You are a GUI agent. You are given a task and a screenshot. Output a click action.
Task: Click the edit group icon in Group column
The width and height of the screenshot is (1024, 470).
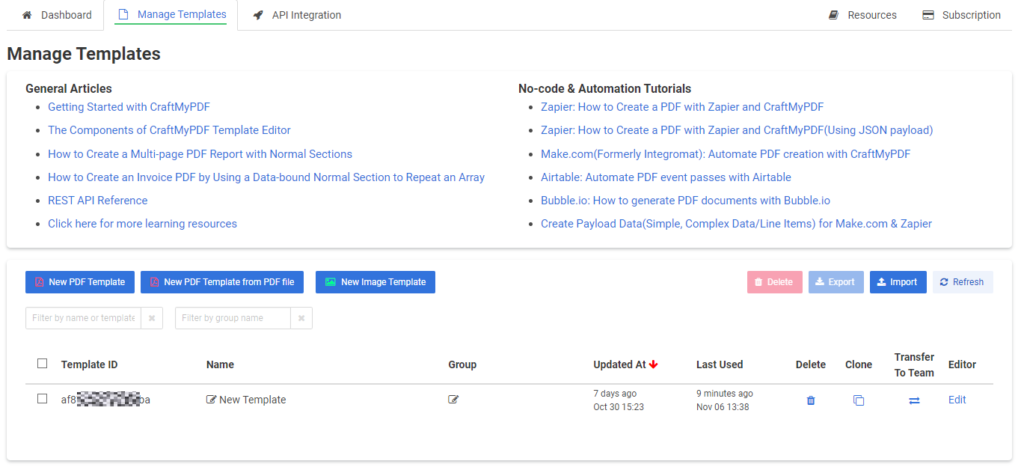tap(453, 400)
